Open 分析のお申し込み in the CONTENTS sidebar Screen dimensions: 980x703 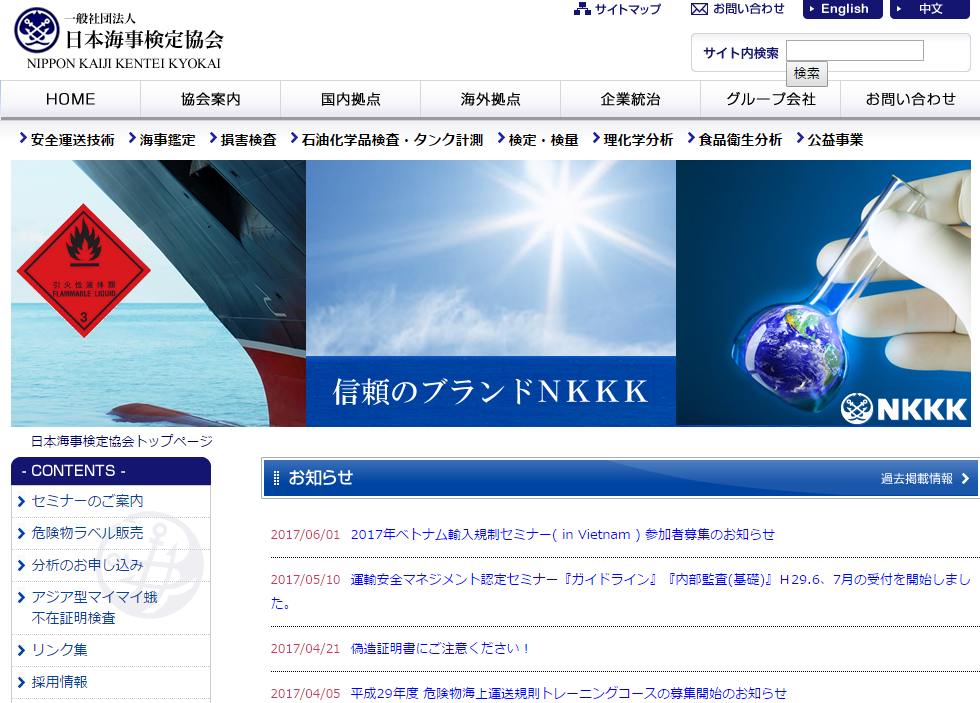[x=88, y=565]
